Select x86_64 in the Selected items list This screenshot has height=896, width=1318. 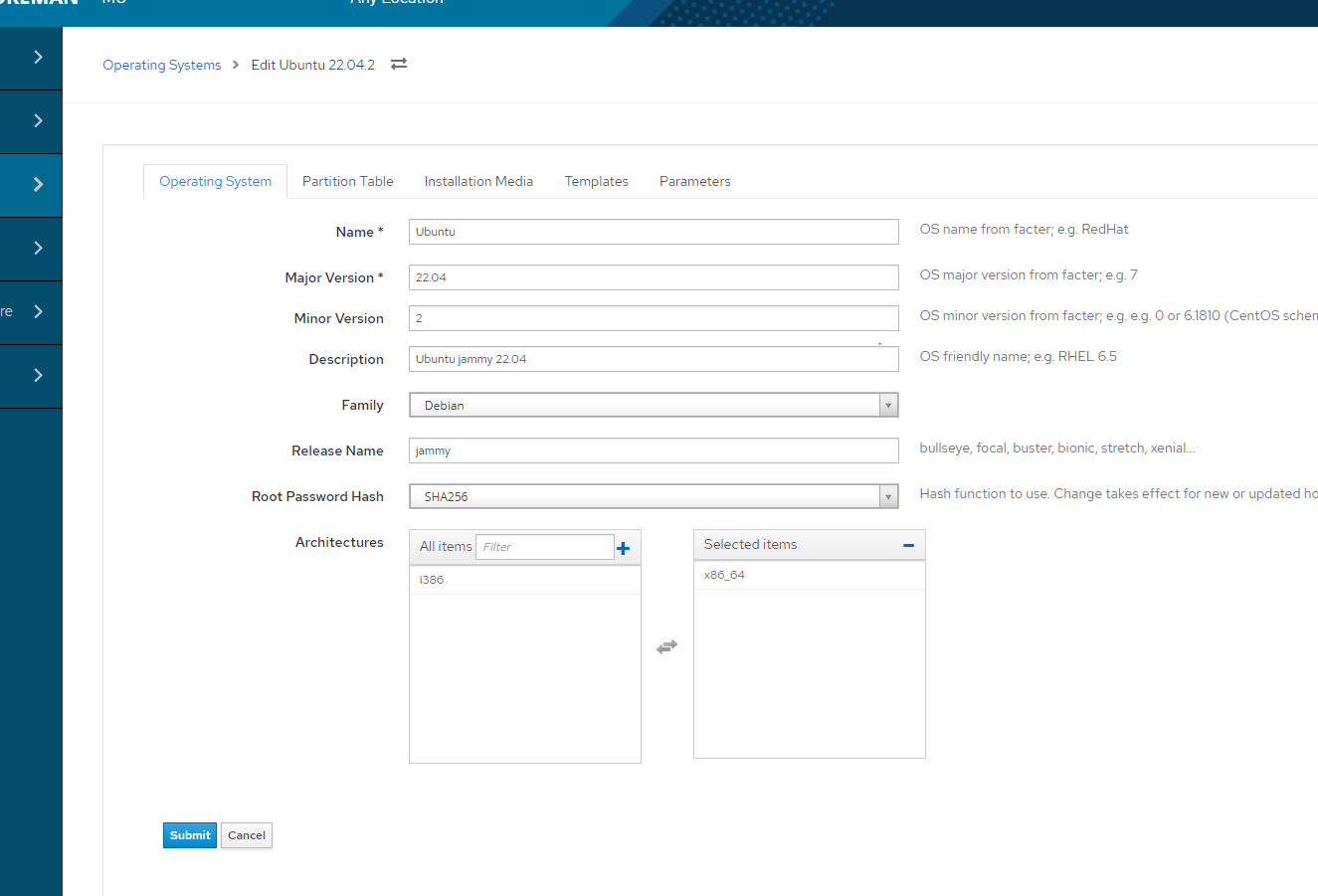click(810, 575)
